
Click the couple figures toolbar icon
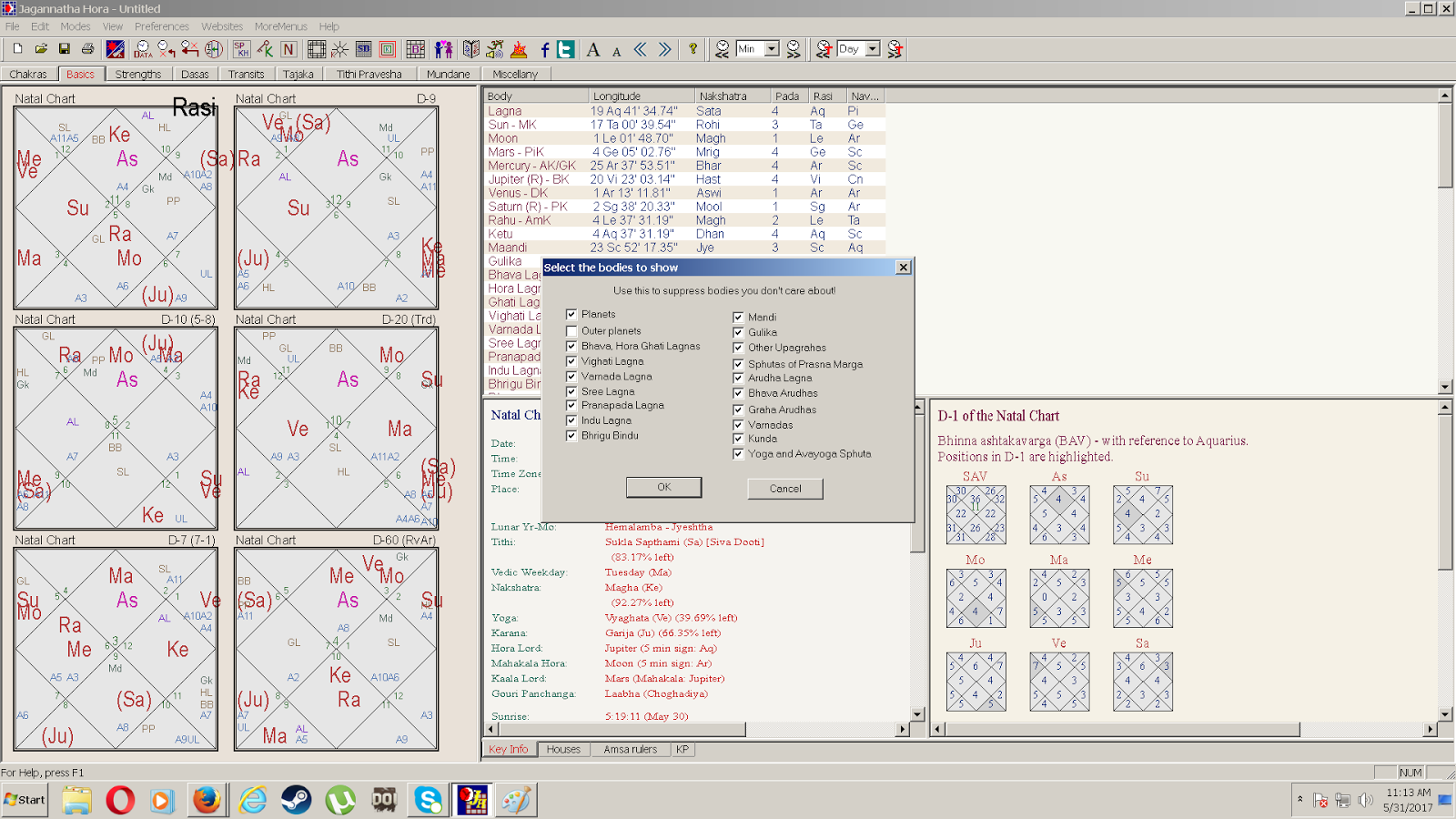point(444,49)
